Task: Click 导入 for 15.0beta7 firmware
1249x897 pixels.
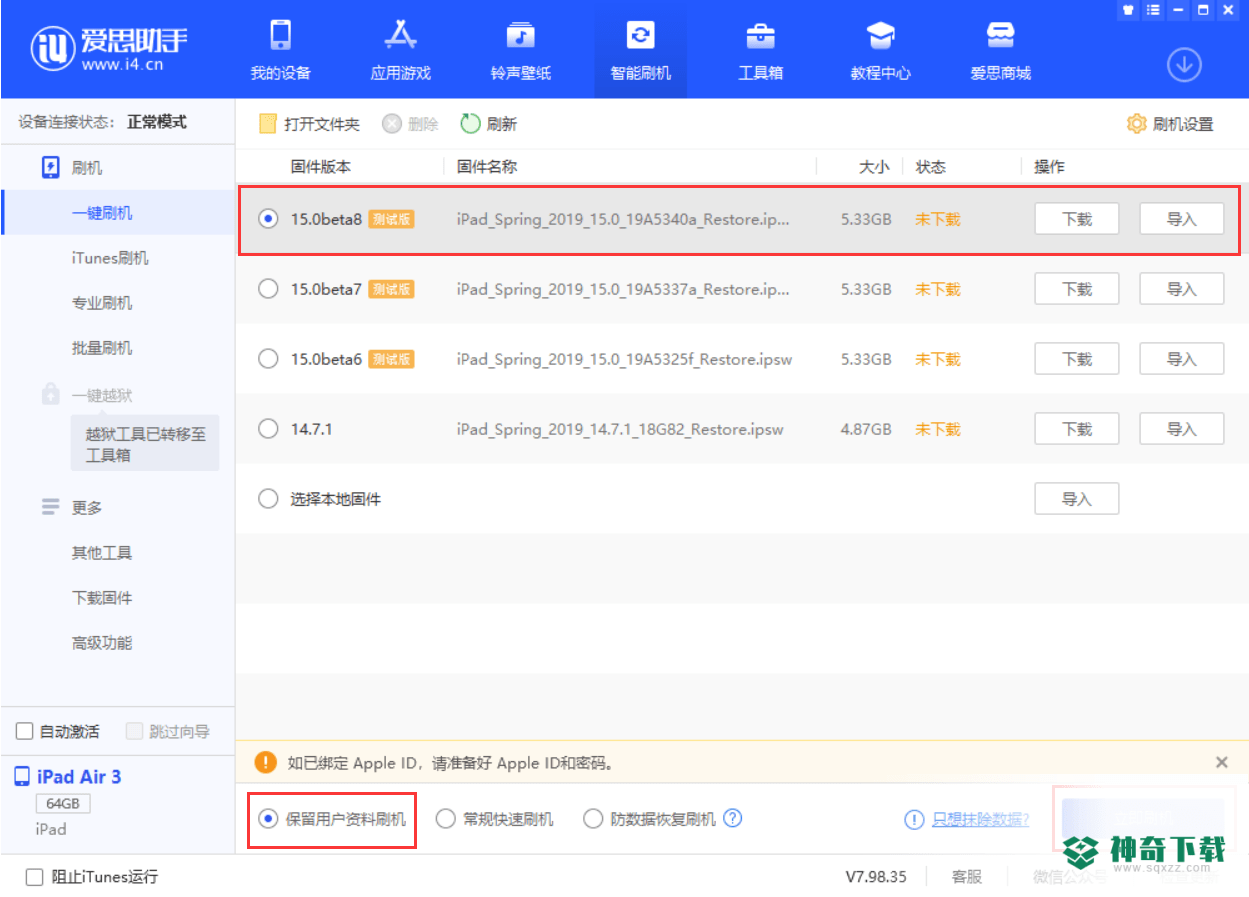Action: (1181, 289)
